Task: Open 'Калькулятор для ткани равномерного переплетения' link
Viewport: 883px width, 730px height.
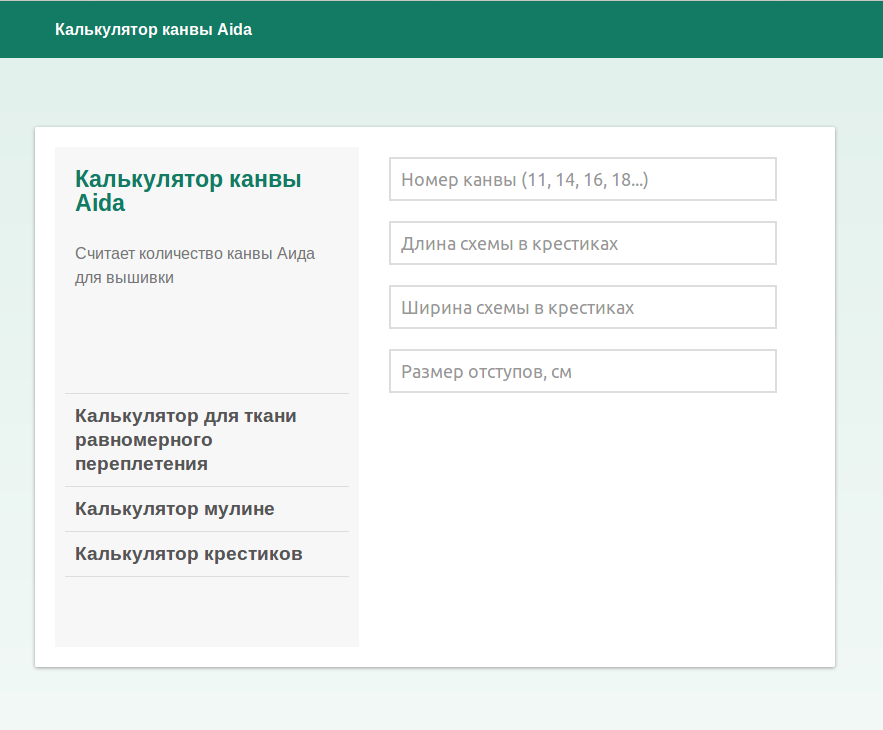Action: click(x=186, y=440)
